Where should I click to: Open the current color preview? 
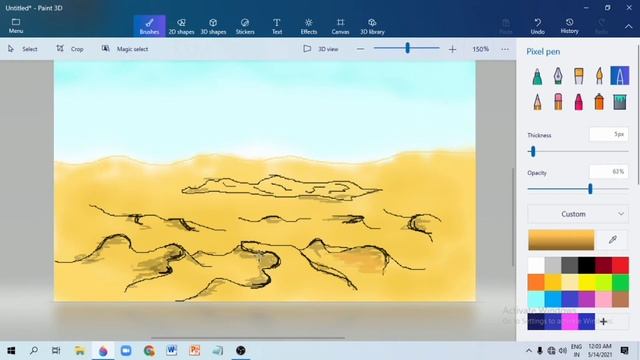[561, 240]
